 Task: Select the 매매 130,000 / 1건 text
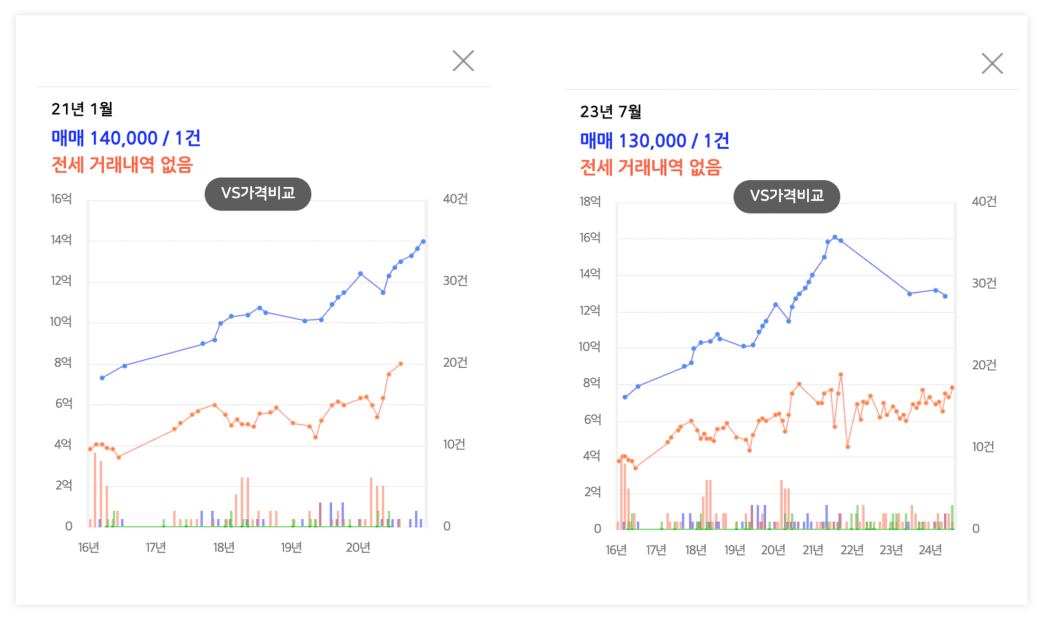655,141
